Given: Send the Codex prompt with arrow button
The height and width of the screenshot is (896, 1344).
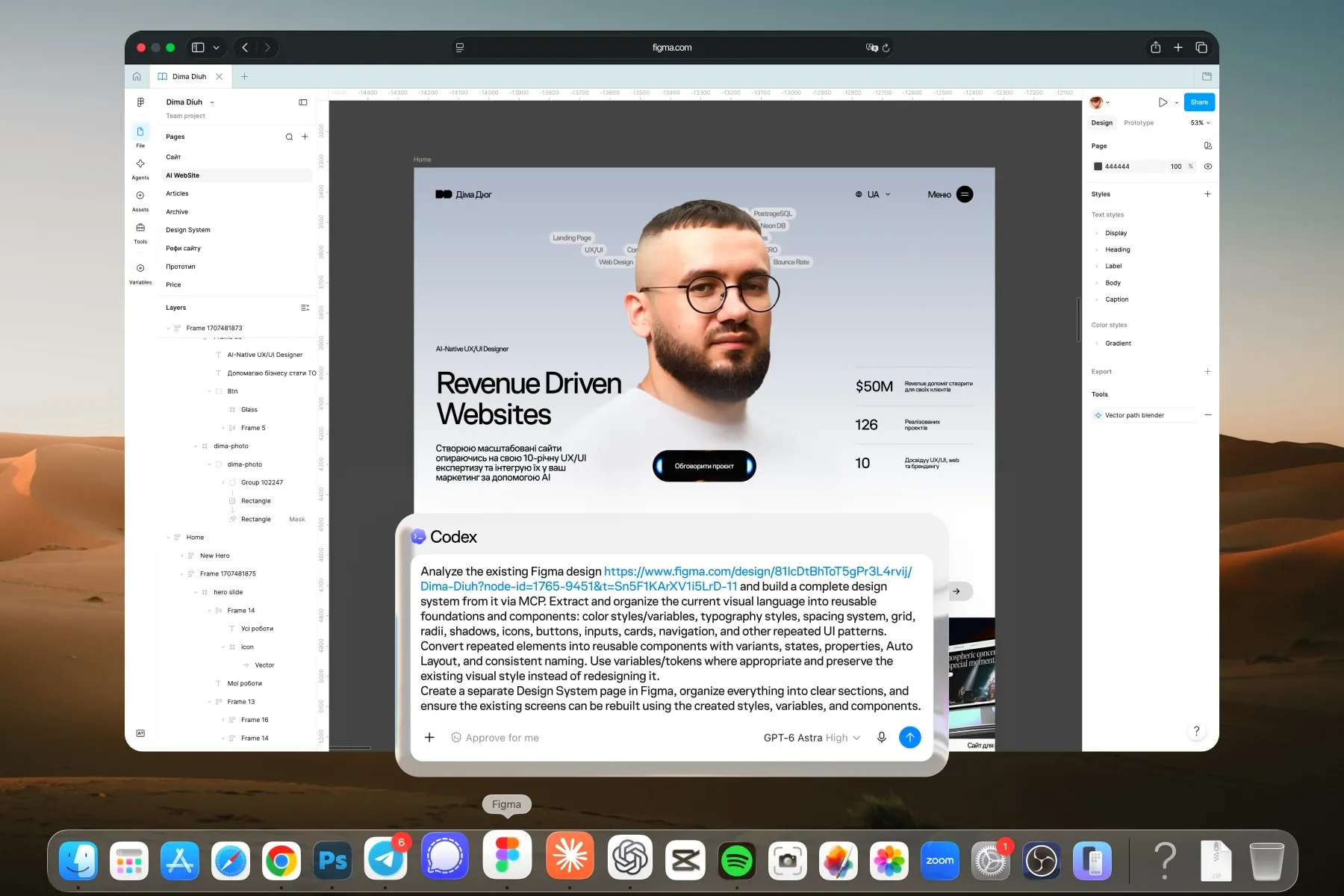Looking at the screenshot, I should point(909,738).
